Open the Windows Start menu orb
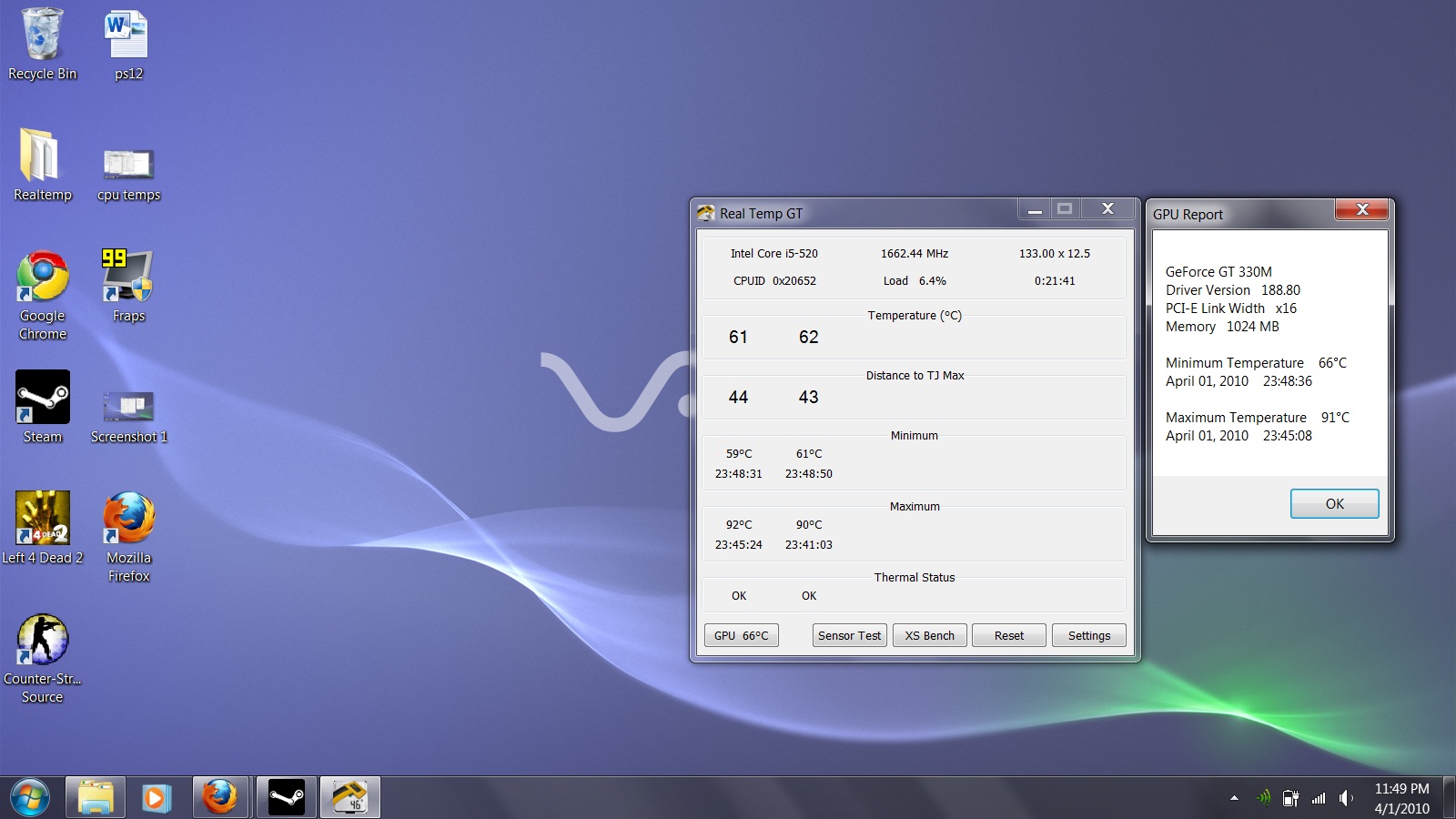 click(x=30, y=798)
